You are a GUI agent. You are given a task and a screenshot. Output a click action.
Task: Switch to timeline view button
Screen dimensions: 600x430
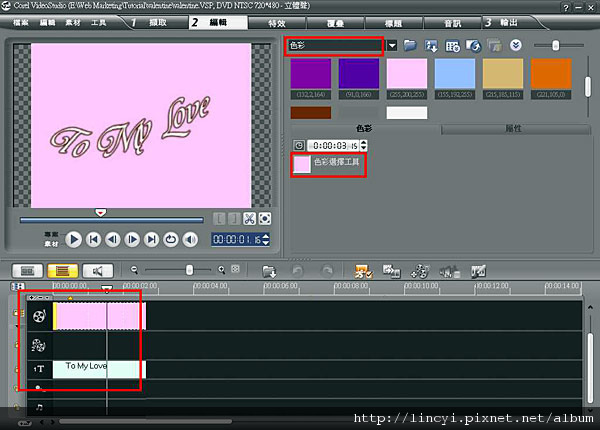(62, 271)
